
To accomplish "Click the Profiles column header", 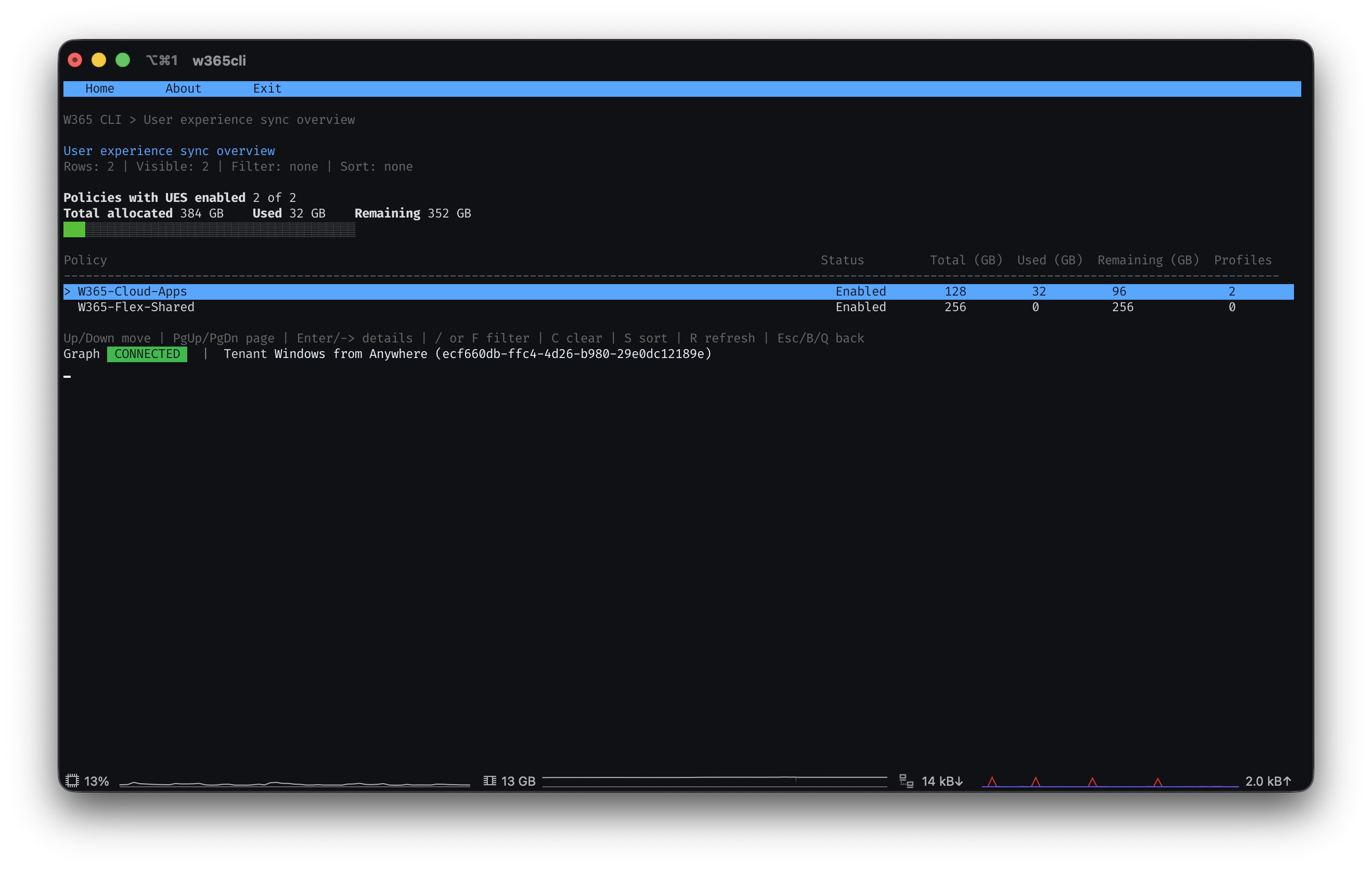I will (1242, 260).
